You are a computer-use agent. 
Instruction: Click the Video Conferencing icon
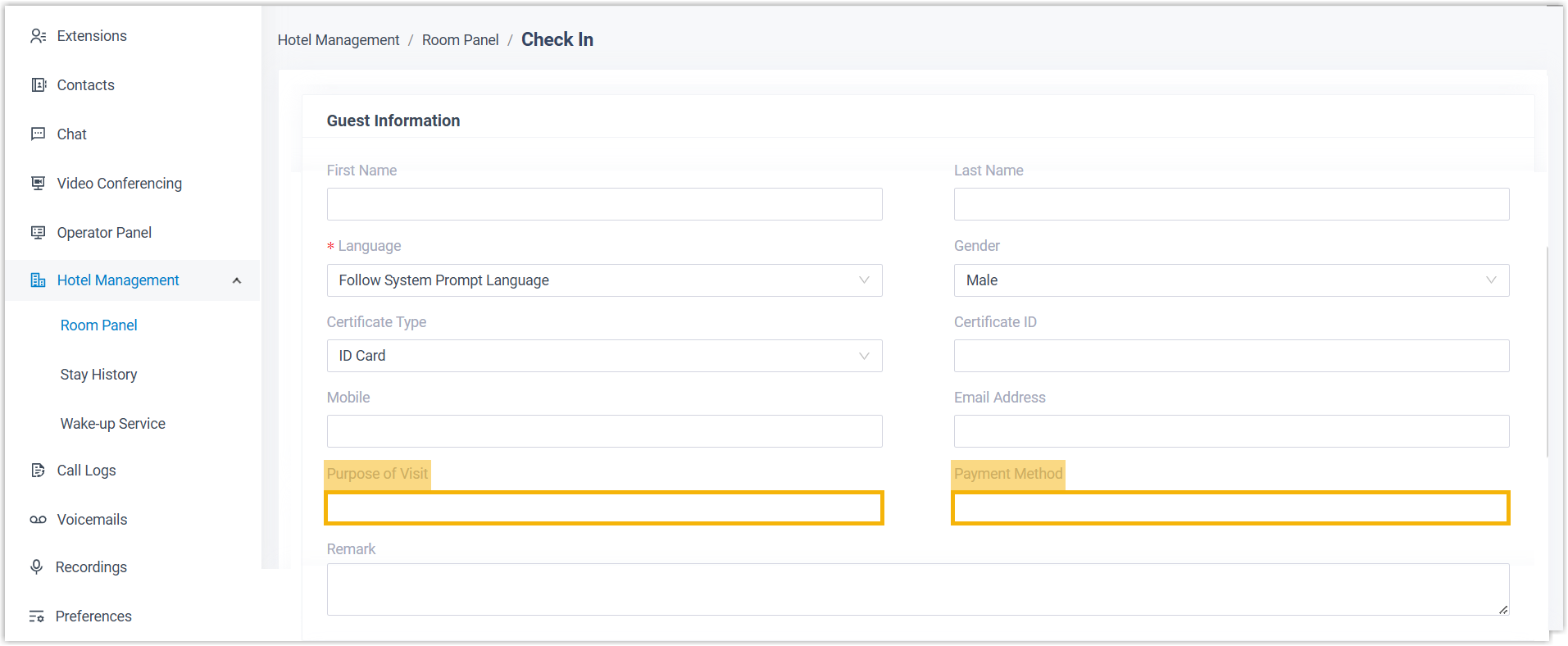(38, 184)
